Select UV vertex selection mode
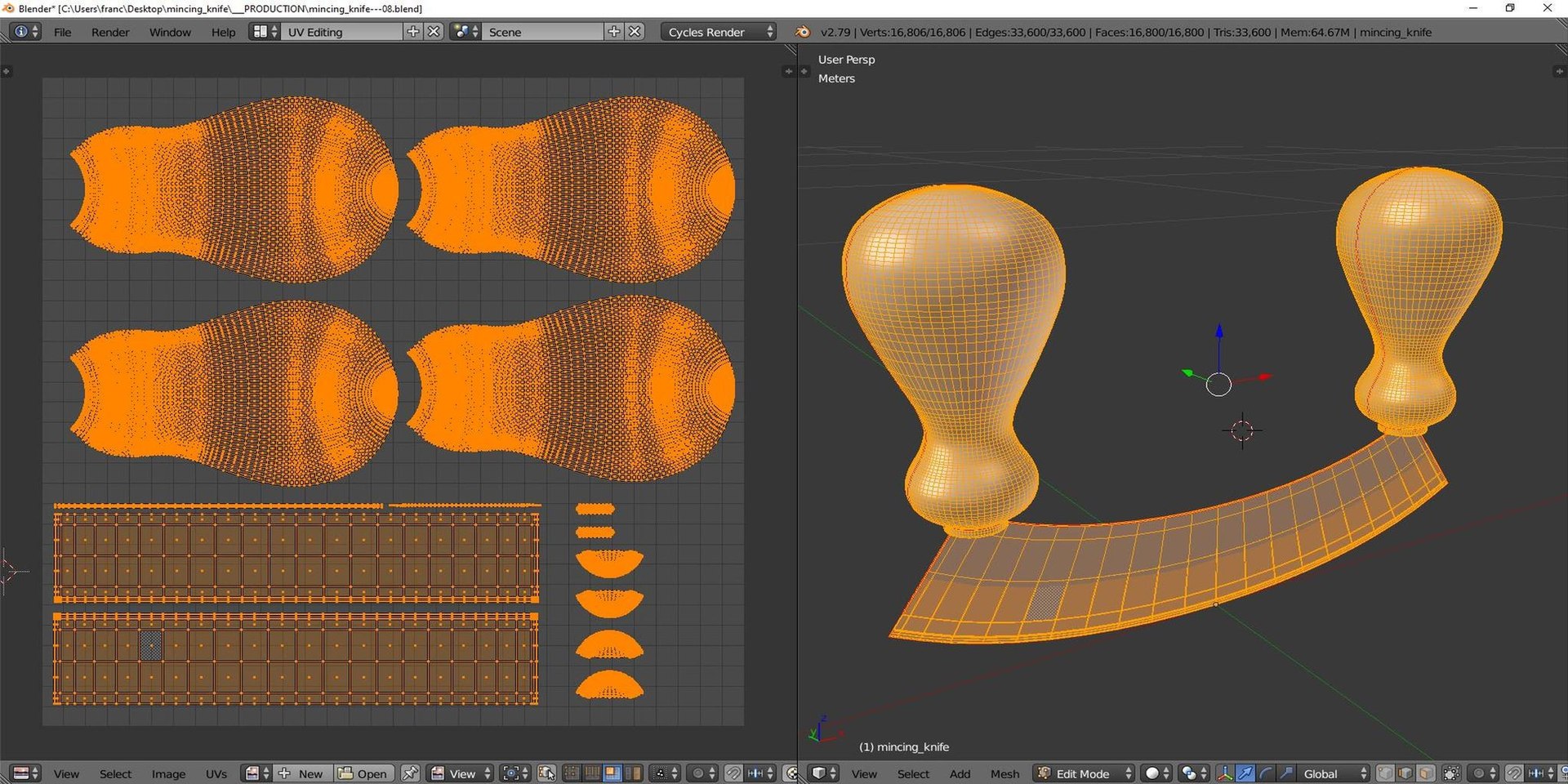1568x784 pixels. pos(572,773)
